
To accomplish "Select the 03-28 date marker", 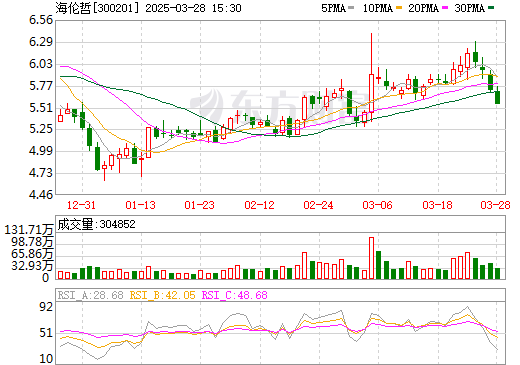I will (495, 205).
